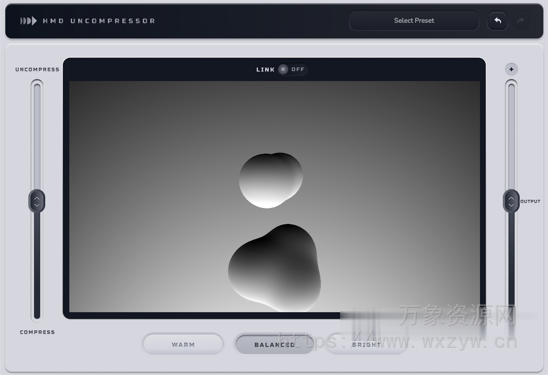Screen dimensions: 548x375
Task: Click the HMD UNCOMPRESSOR title text
Action: pyautogui.click(x=99, y=21)
